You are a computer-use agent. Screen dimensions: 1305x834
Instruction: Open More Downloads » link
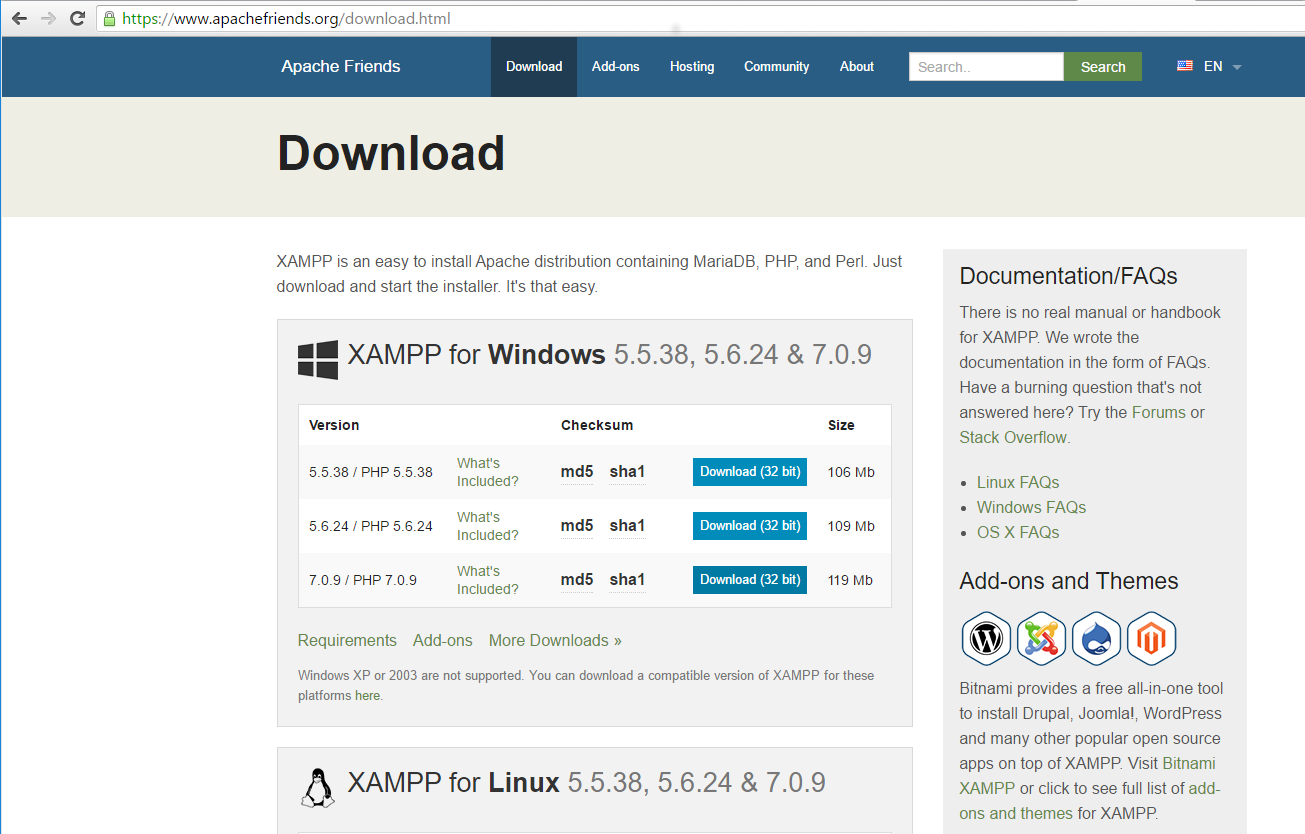click(x=555, y=641)
